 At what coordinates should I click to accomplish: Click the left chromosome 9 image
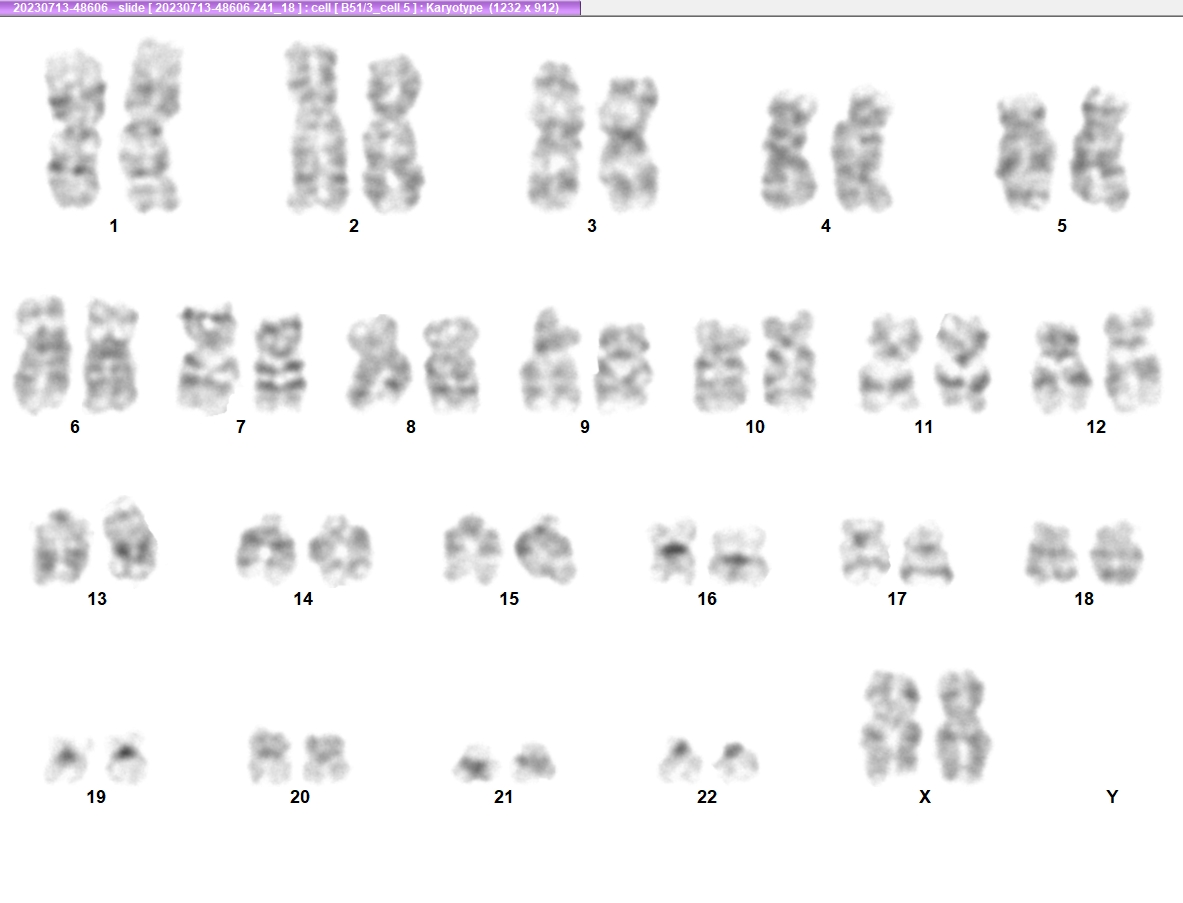coord(549,360)
